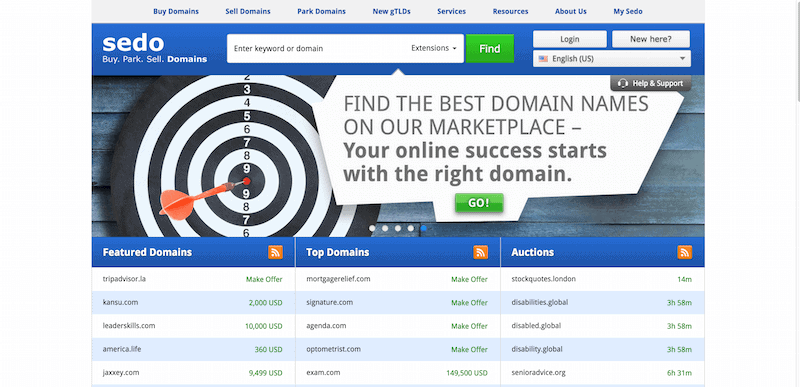The width and height of the screenshot is (800, 387).
Task: Click the green Find button
Action: pos(490,48)
